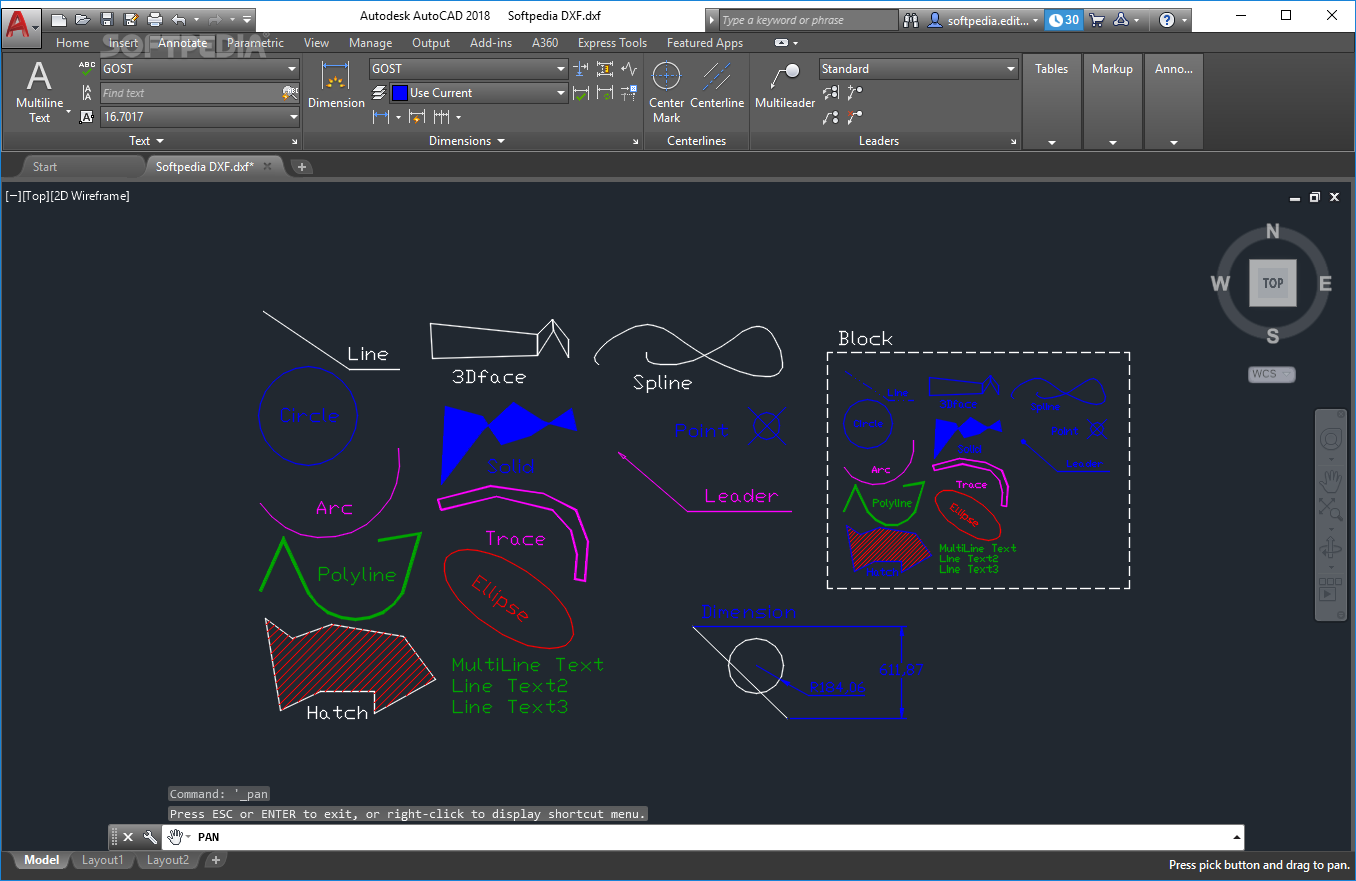Open Autodesk App Store cart icon
The width and height of the screenshot is (1356, 881).
click(1097, 20)
